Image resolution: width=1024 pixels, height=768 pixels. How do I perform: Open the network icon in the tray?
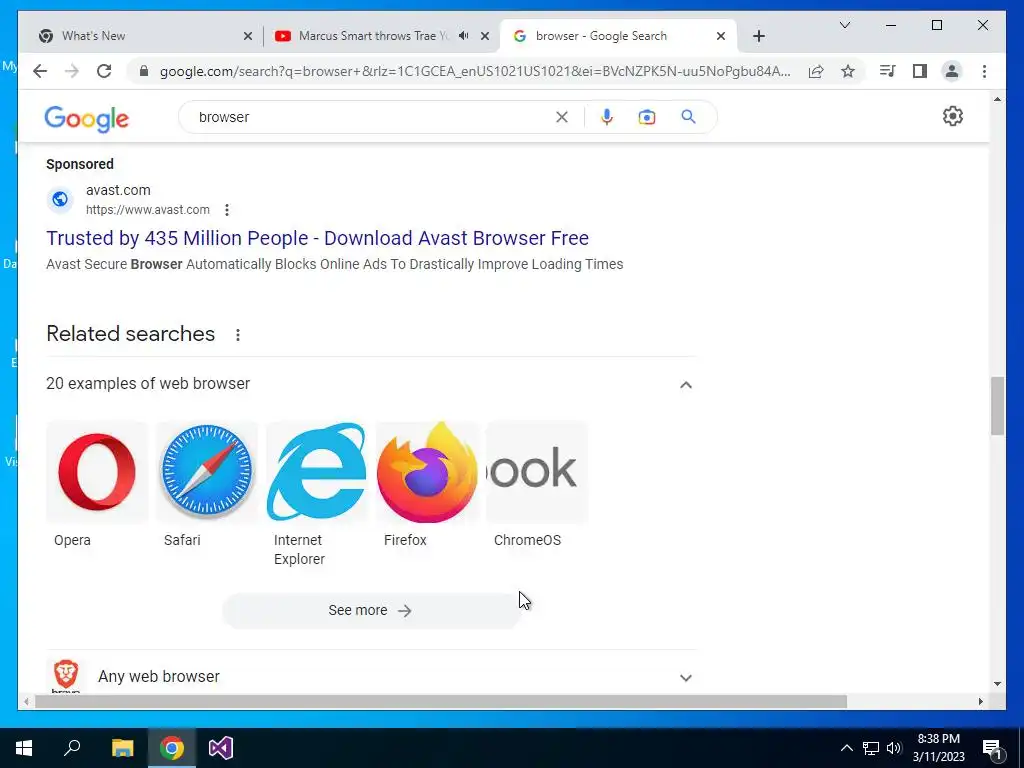pyautogui.click(x=871, y=748)
